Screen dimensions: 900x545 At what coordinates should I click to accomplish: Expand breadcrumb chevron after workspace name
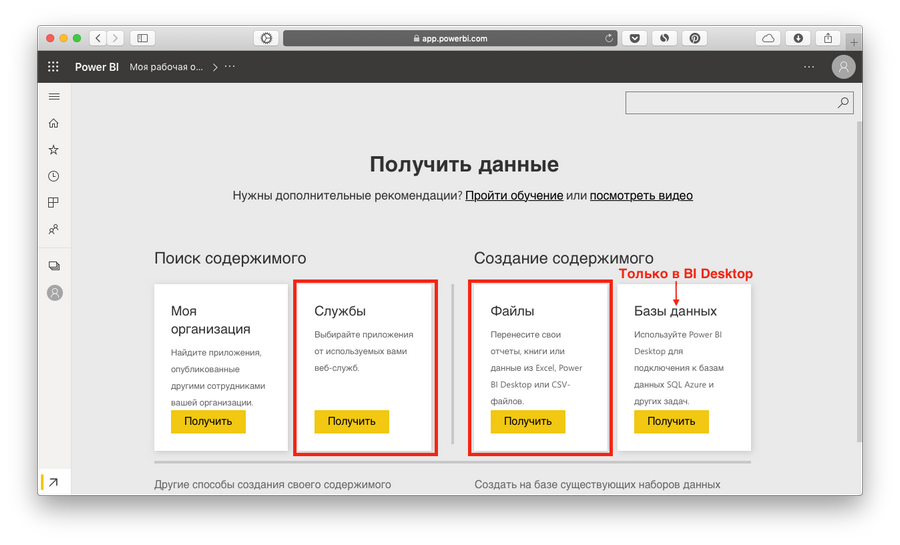point(215,67)
